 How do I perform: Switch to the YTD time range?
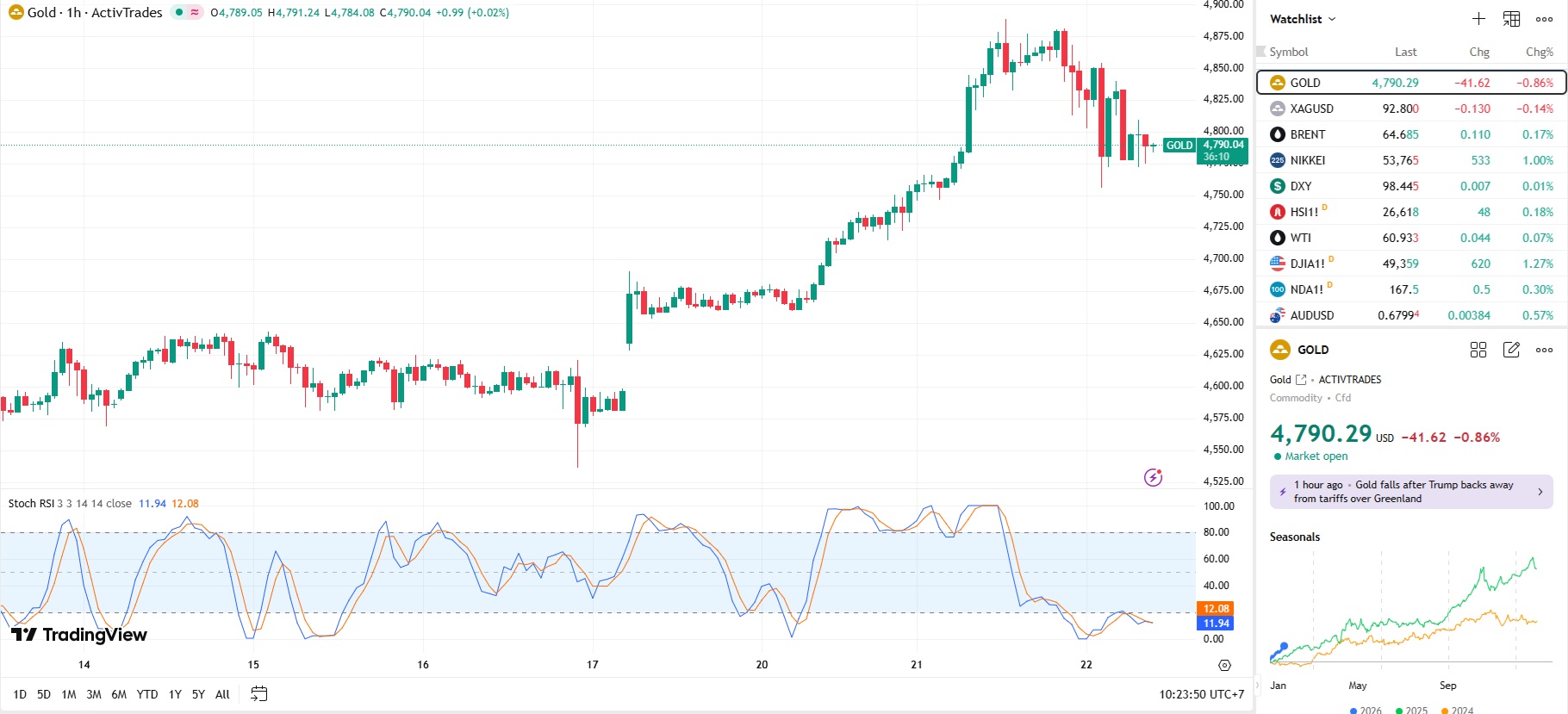point(147,694)
